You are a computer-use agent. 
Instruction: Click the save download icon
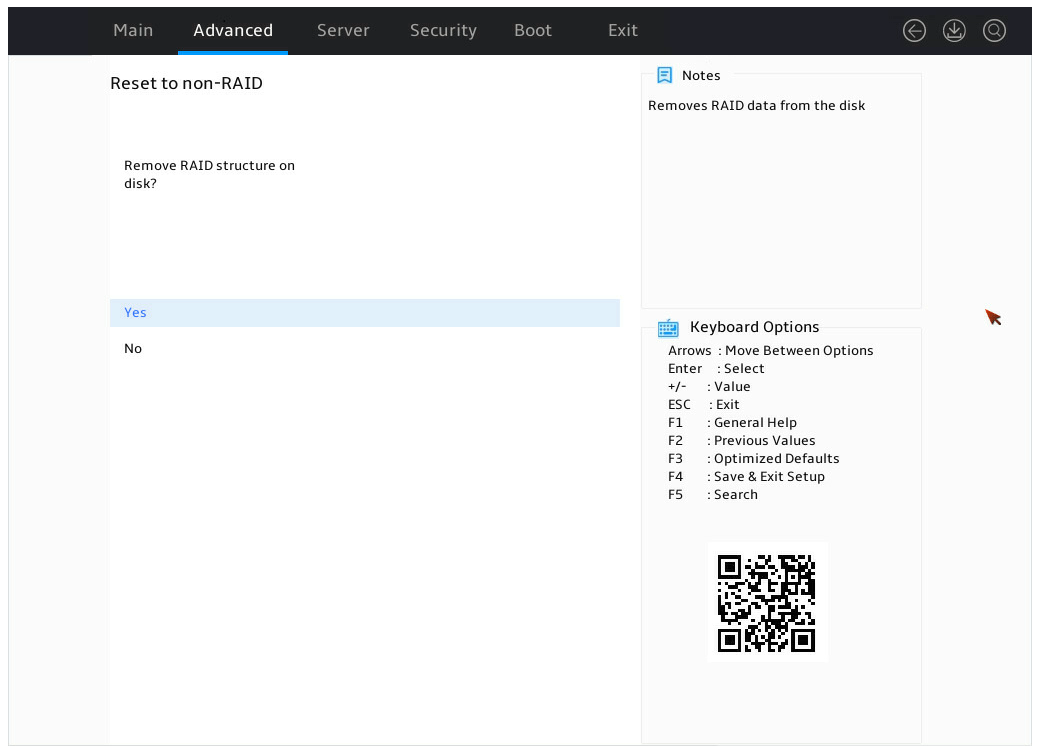[954, 31]
